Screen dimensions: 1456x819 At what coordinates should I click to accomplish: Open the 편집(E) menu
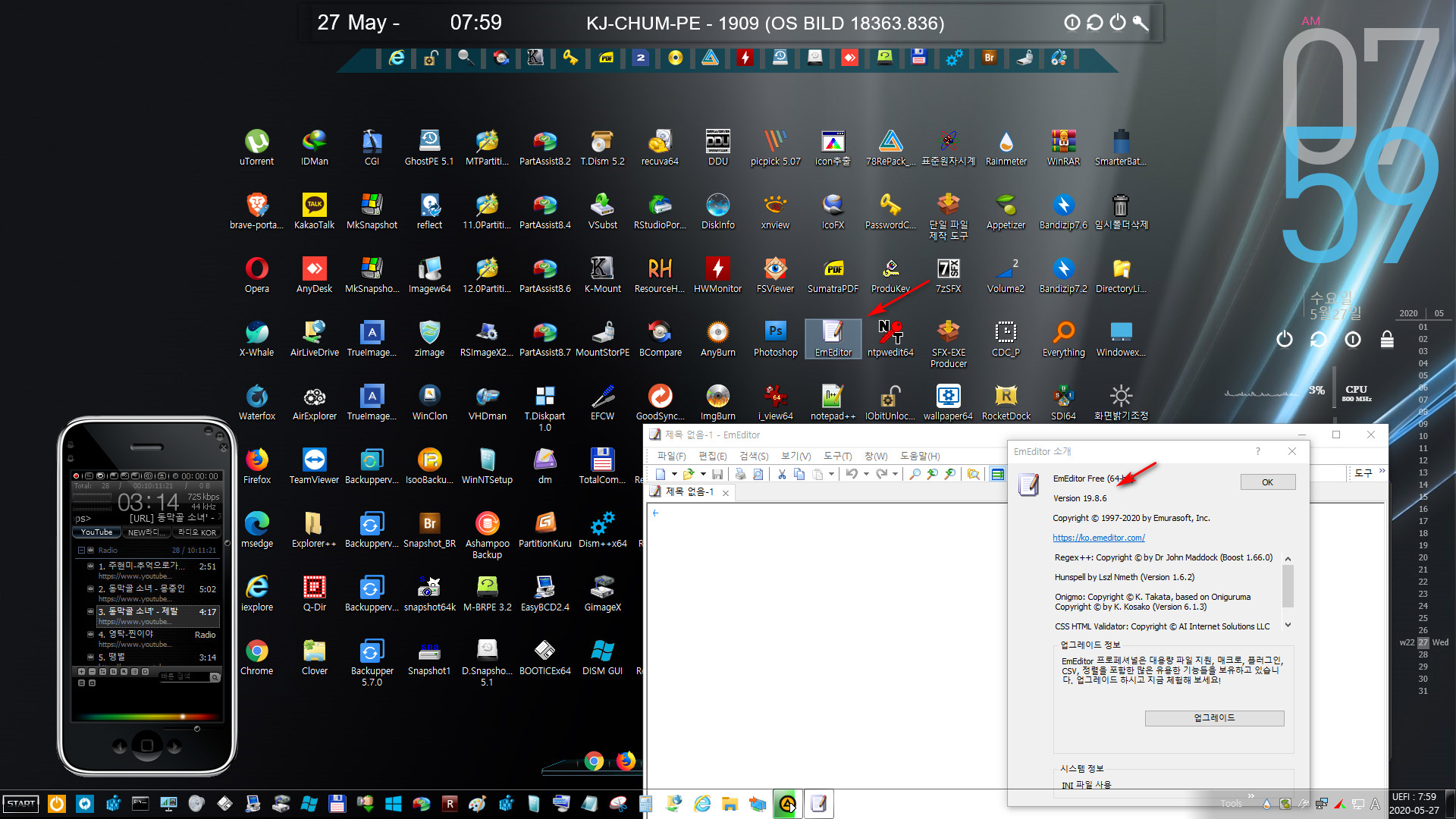[x=712, y=456]
